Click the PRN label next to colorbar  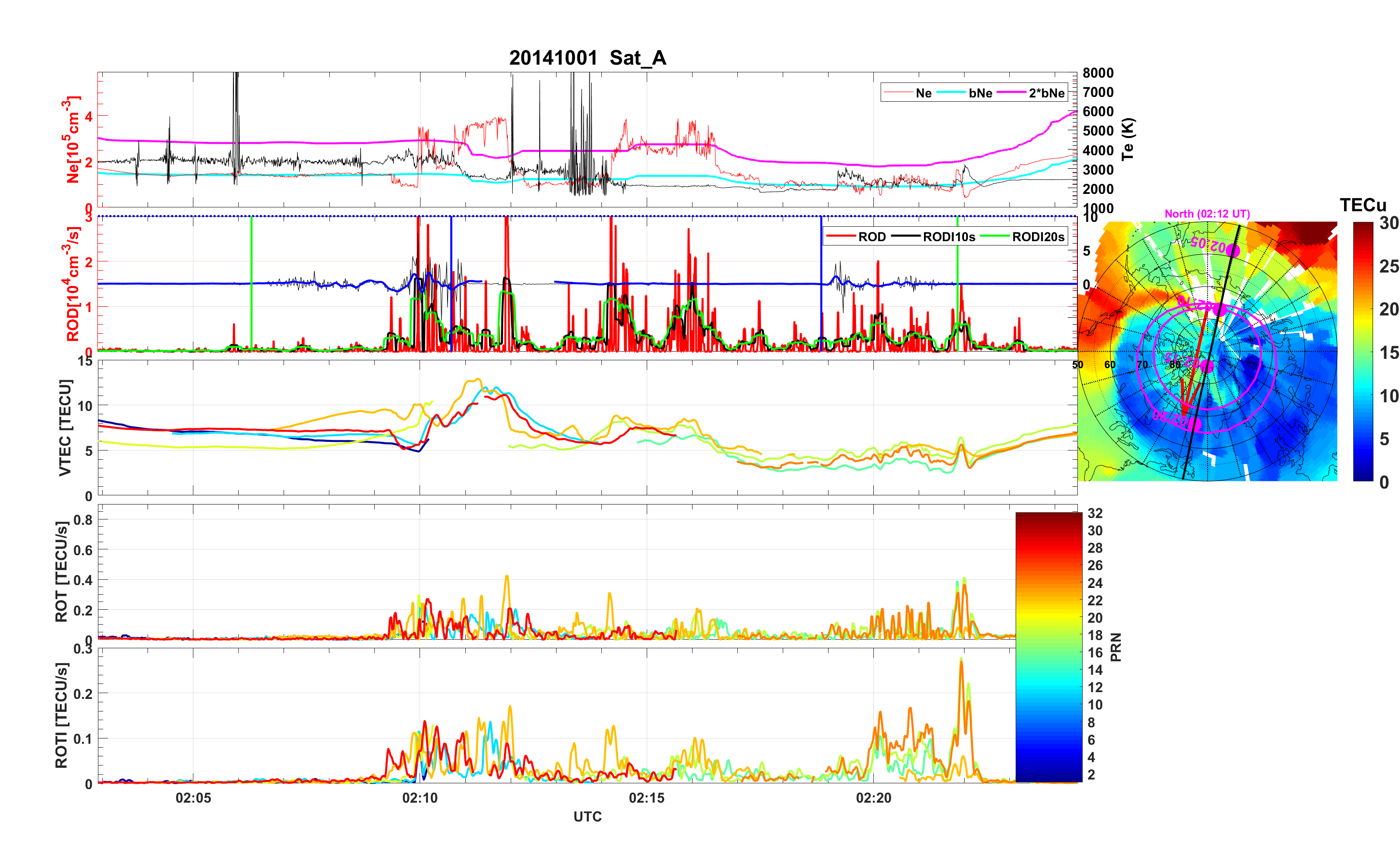[x=1115, y=647]
